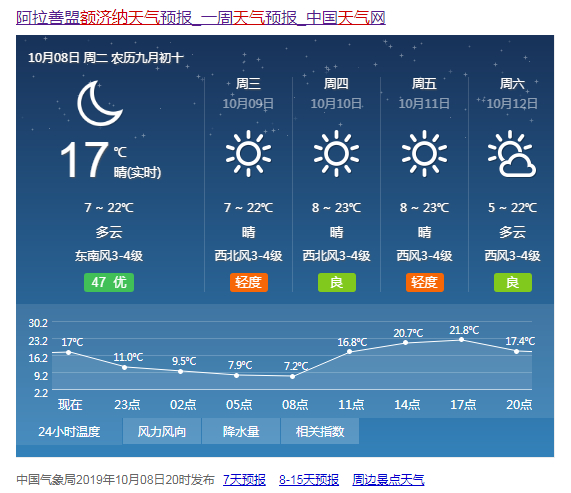Viewport: 571px width, 493px height.
Task: Click the 7.2℃ data point at 08点
Action: pyautogui.click(x=292, y=376)
